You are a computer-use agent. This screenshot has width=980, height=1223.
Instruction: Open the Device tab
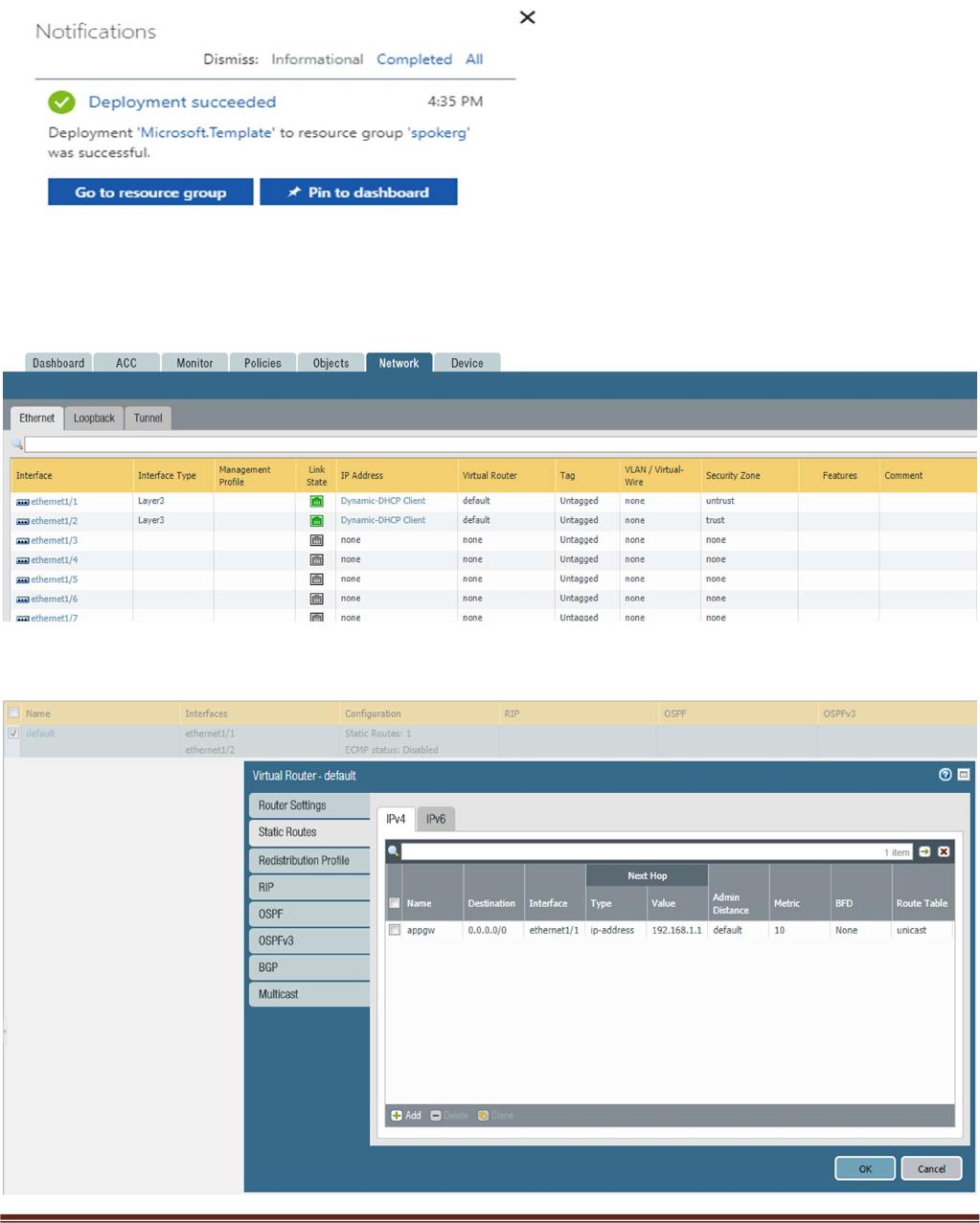coord(467,363)
